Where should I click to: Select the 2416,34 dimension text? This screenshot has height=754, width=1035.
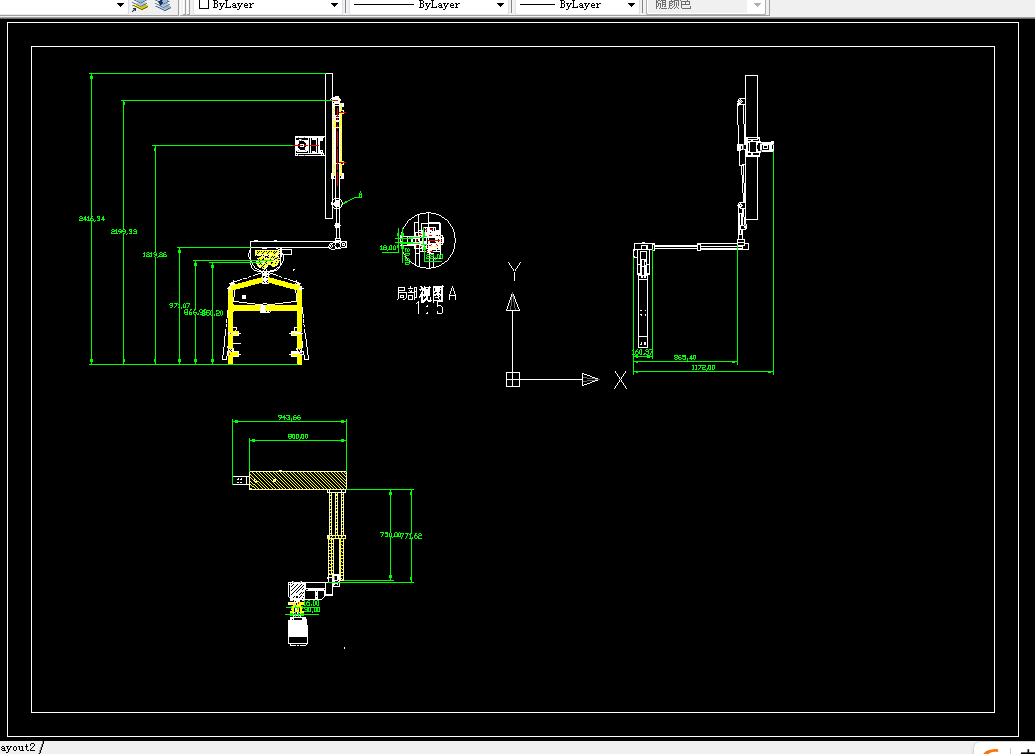[x=92, y=219]
